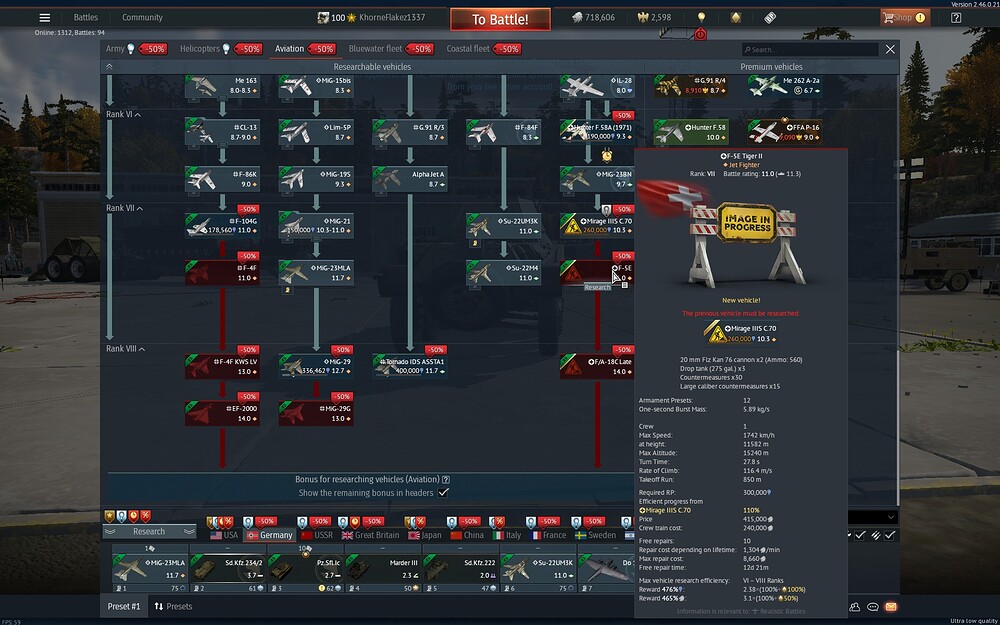Viewport: 1000px width, 625px height.
Task: Click the help question mark icon
Action: (x=955, y=18)
